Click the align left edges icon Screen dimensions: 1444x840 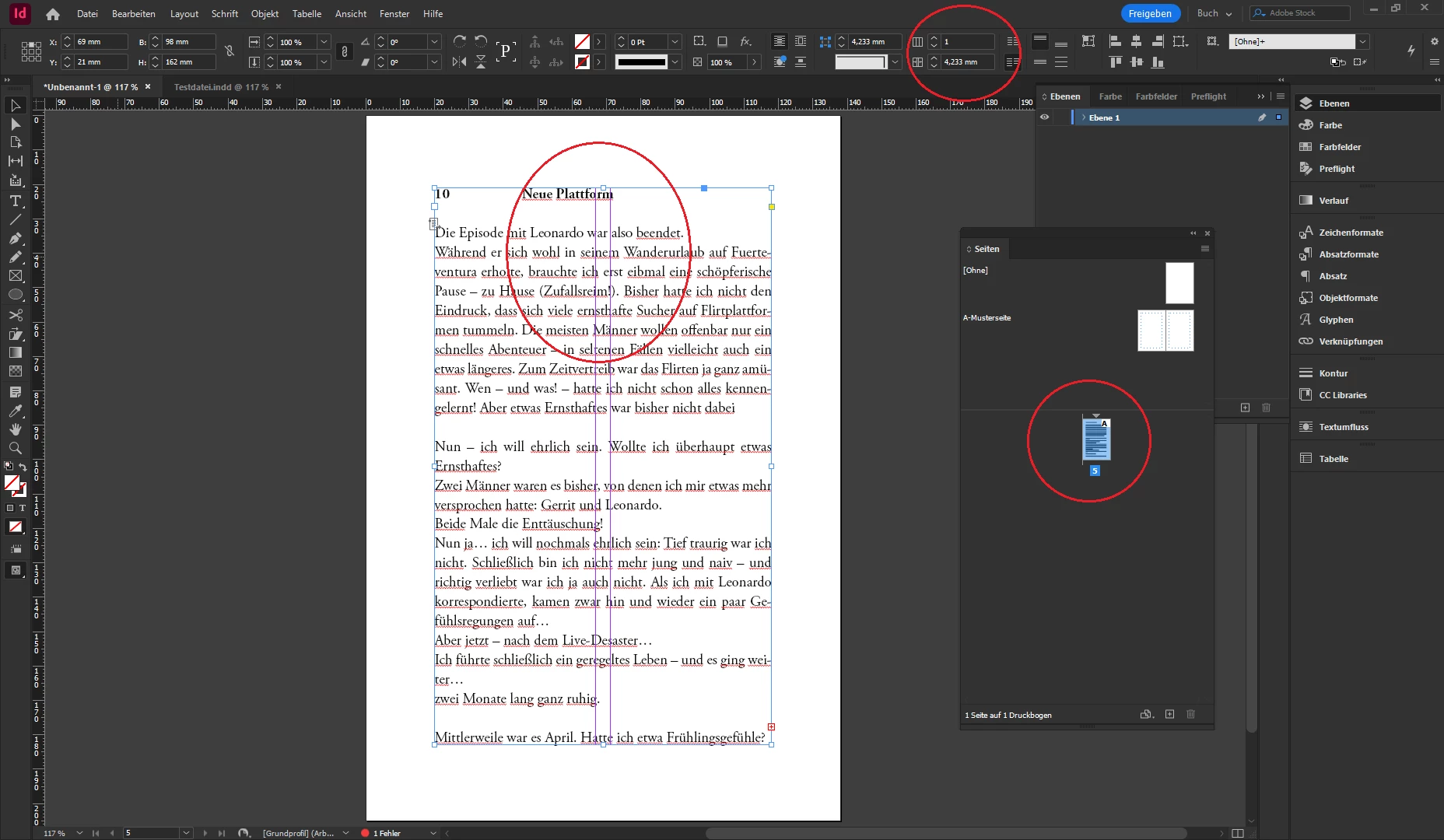click(1115, 41)
